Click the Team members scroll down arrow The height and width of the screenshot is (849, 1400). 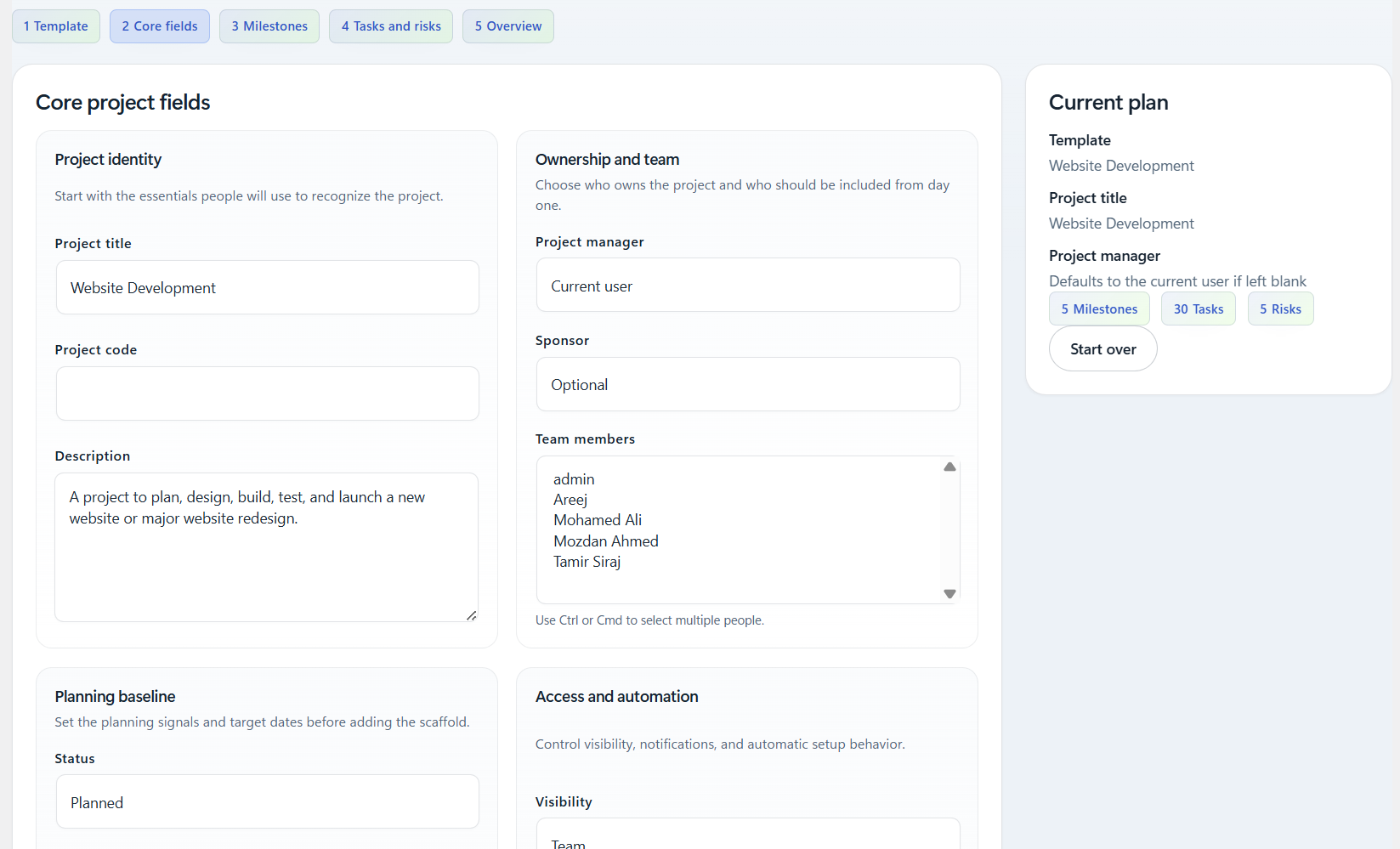pos(949,594)
